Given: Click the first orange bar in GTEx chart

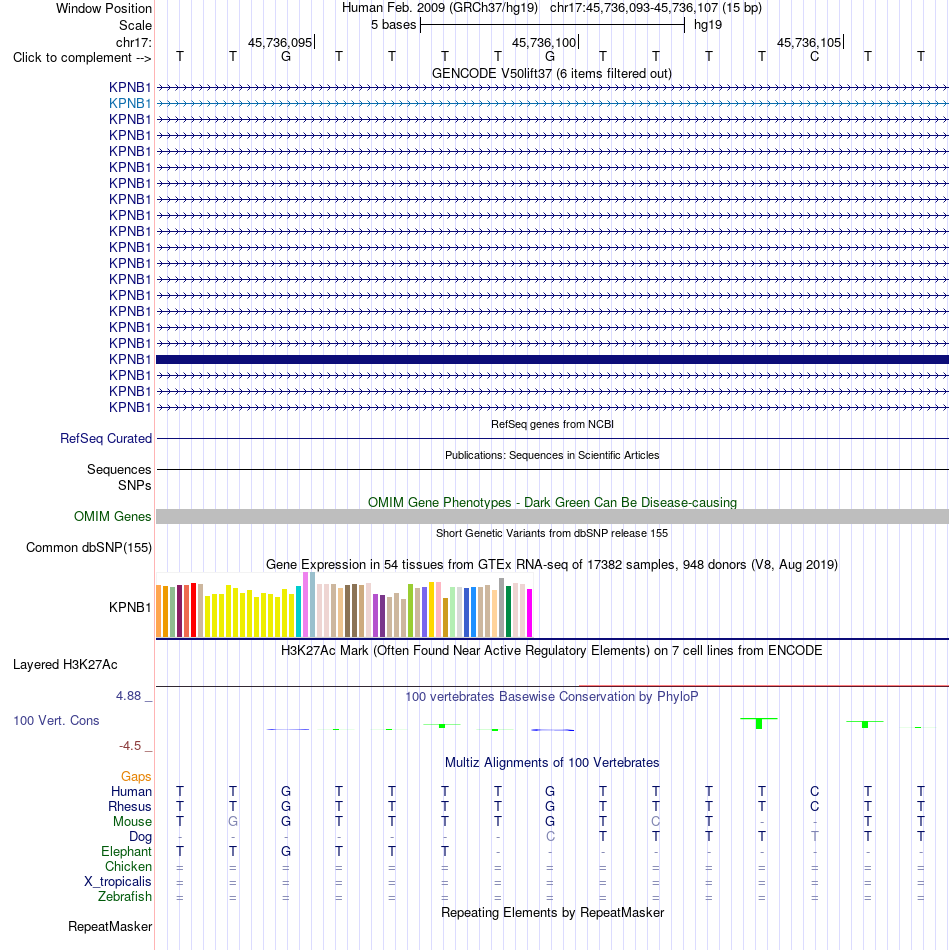Looking at the screenshot, I should (159, 611).
